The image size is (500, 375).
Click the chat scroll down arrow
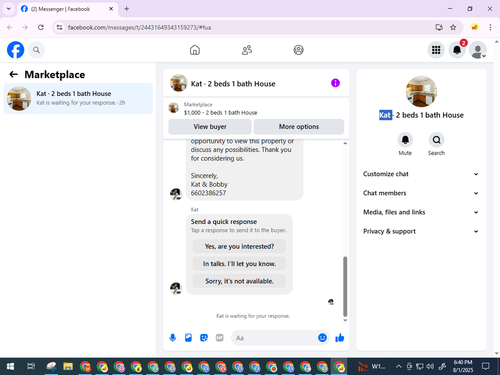point(345,320)
